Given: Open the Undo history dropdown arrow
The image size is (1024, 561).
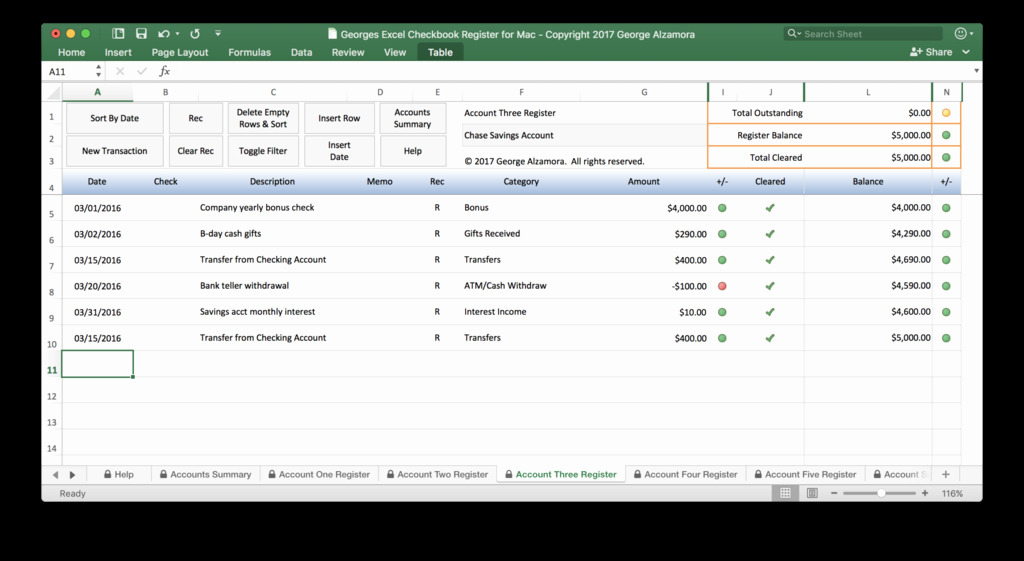Looking at the screenshot, I should (x=177, y=34).
